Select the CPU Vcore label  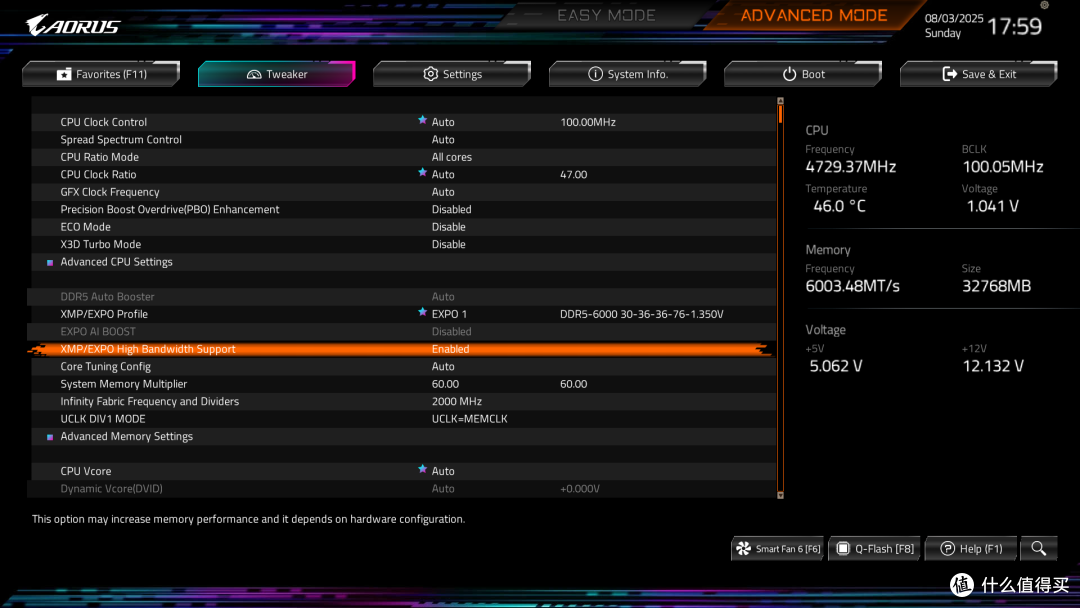point(85,472)
